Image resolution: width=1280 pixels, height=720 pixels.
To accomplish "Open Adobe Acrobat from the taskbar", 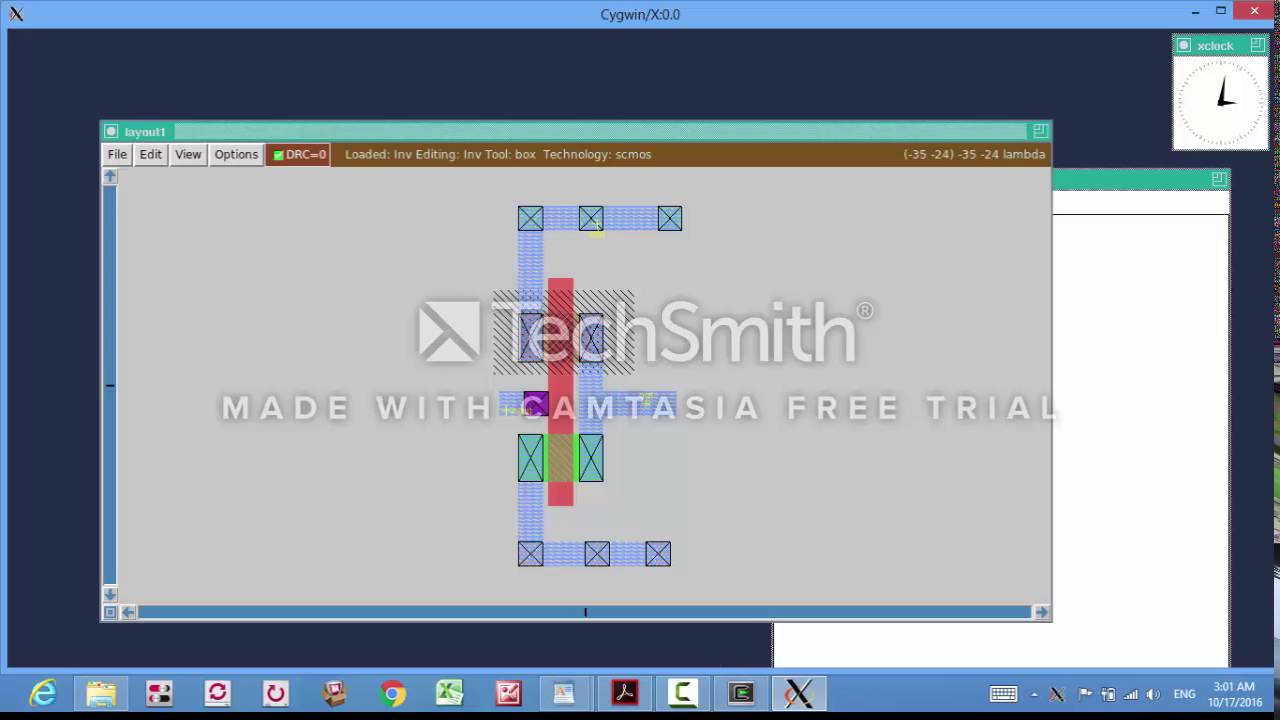I will (x=625, y=693).
